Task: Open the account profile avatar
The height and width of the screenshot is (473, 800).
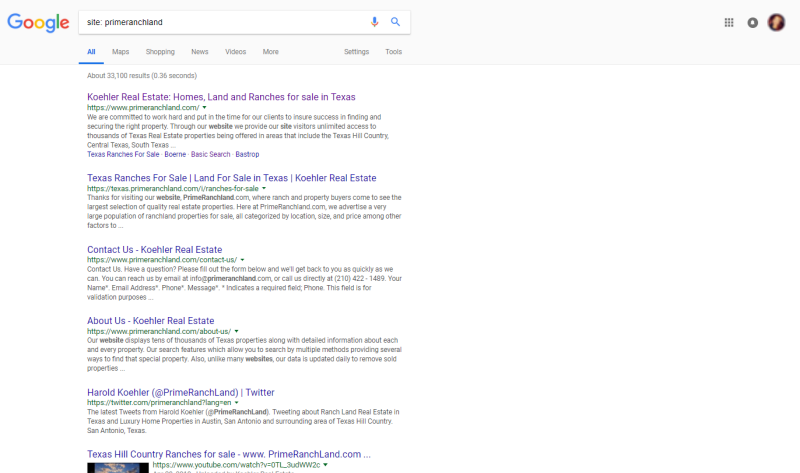Action: click(777, 22)
